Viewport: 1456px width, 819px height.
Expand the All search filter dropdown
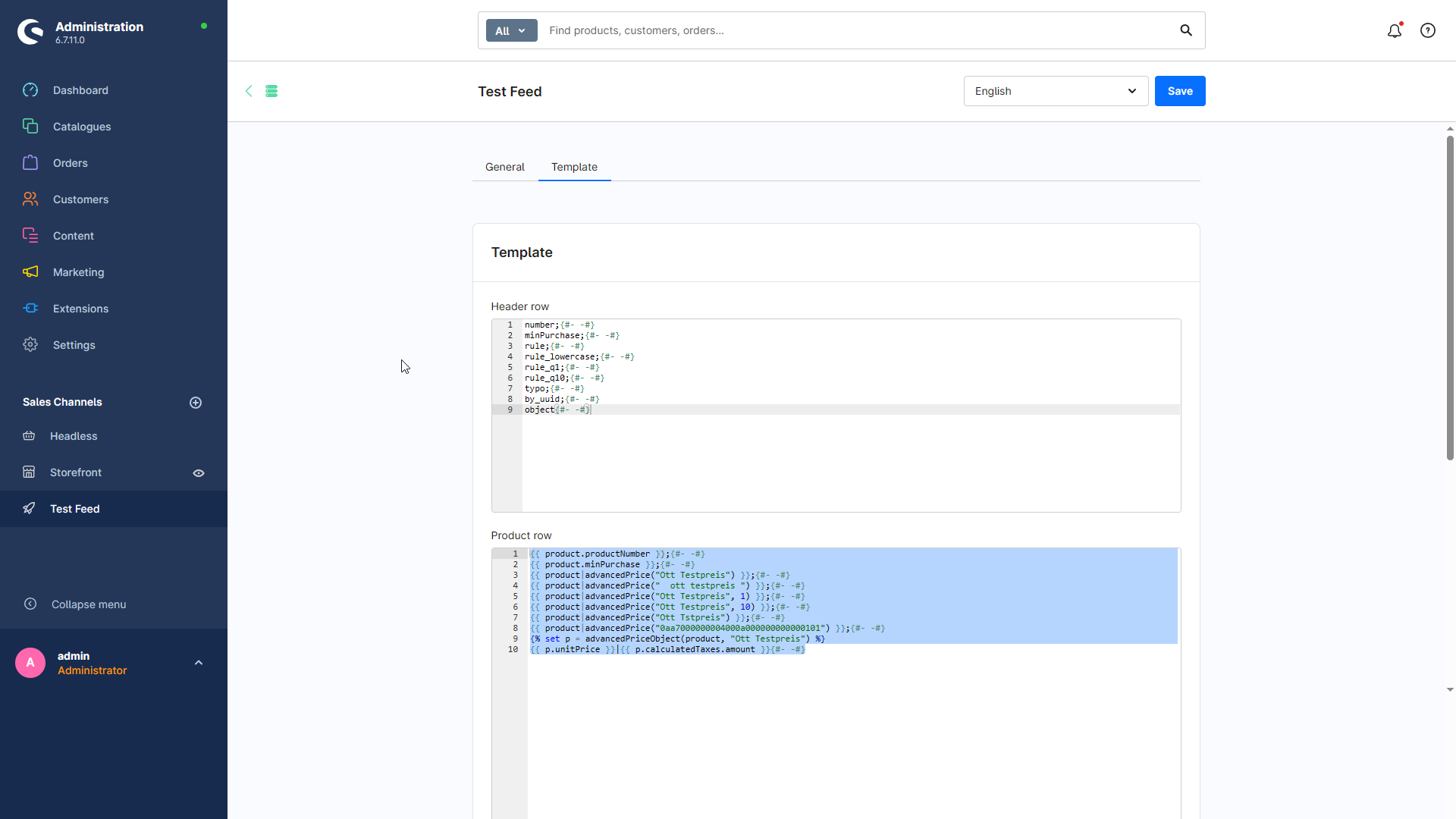[x=512, y=30]
